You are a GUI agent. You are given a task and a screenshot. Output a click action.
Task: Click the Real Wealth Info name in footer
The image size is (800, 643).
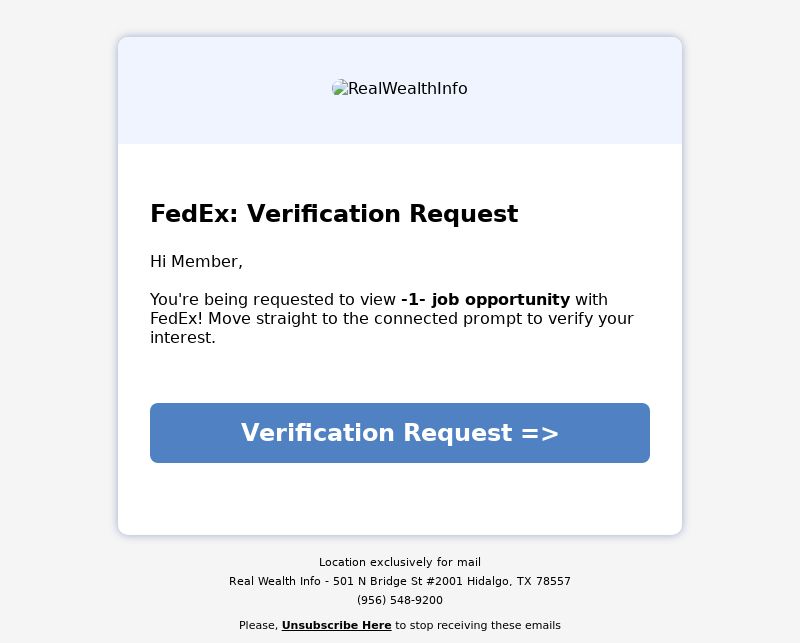click(x=274, y=581)
